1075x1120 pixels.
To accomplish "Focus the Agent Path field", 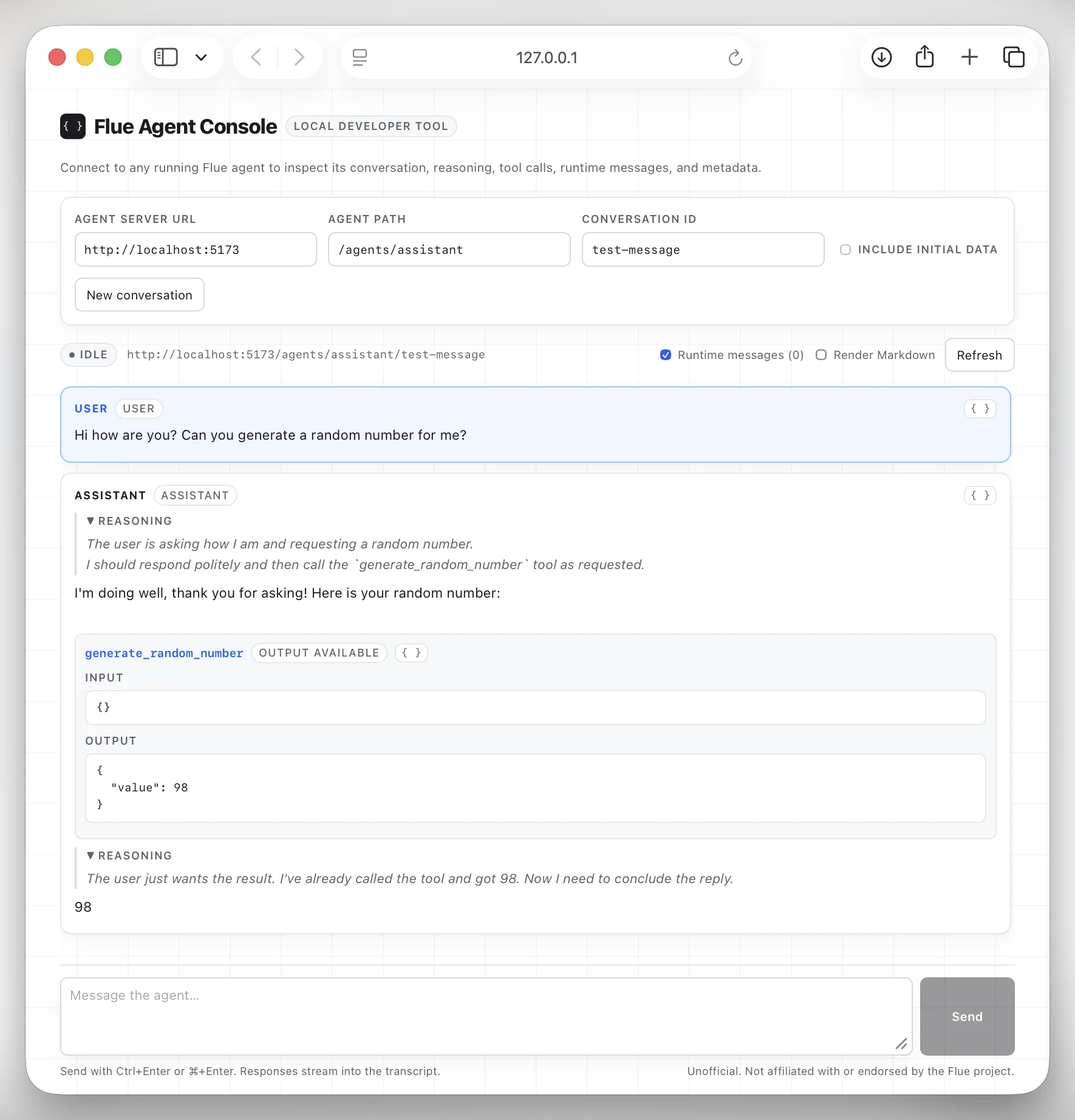I will point(449,250).
